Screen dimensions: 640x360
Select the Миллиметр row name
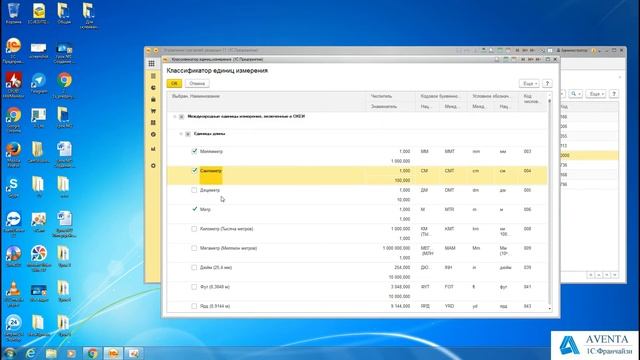click(x=211, y=151)
